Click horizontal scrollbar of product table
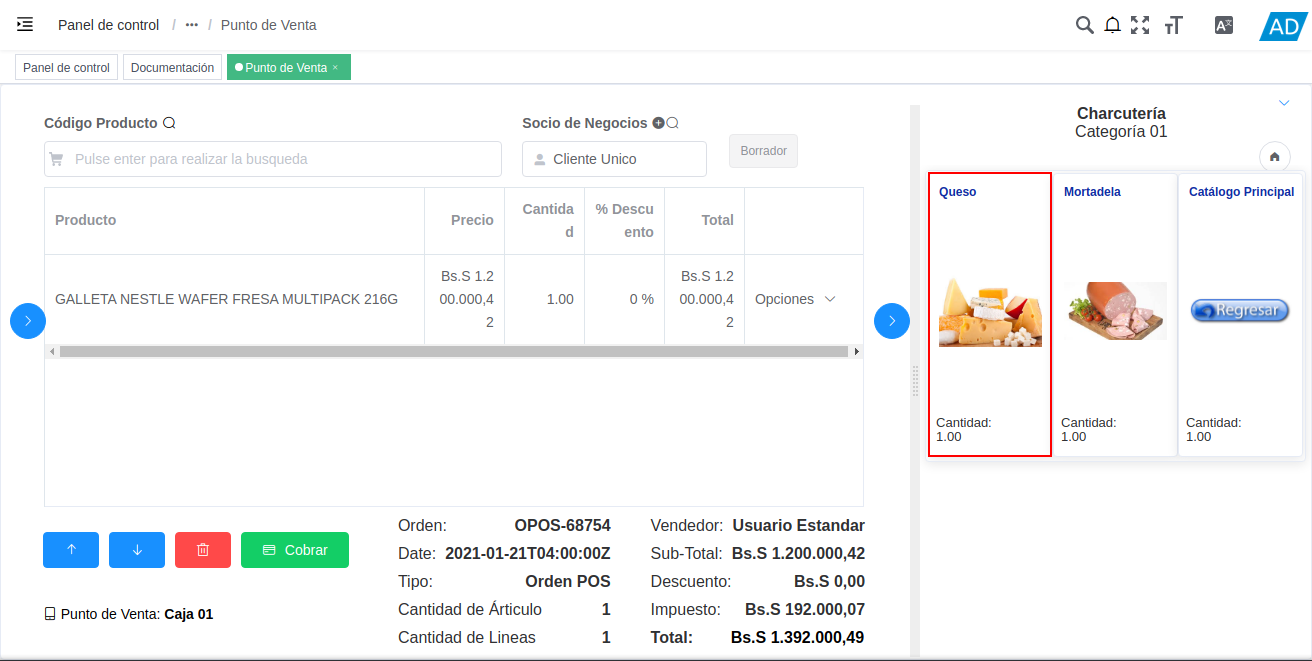Image resolution: width=1312 pixels, height=661 pixels. pyautogui.click(x=454, y=352)
